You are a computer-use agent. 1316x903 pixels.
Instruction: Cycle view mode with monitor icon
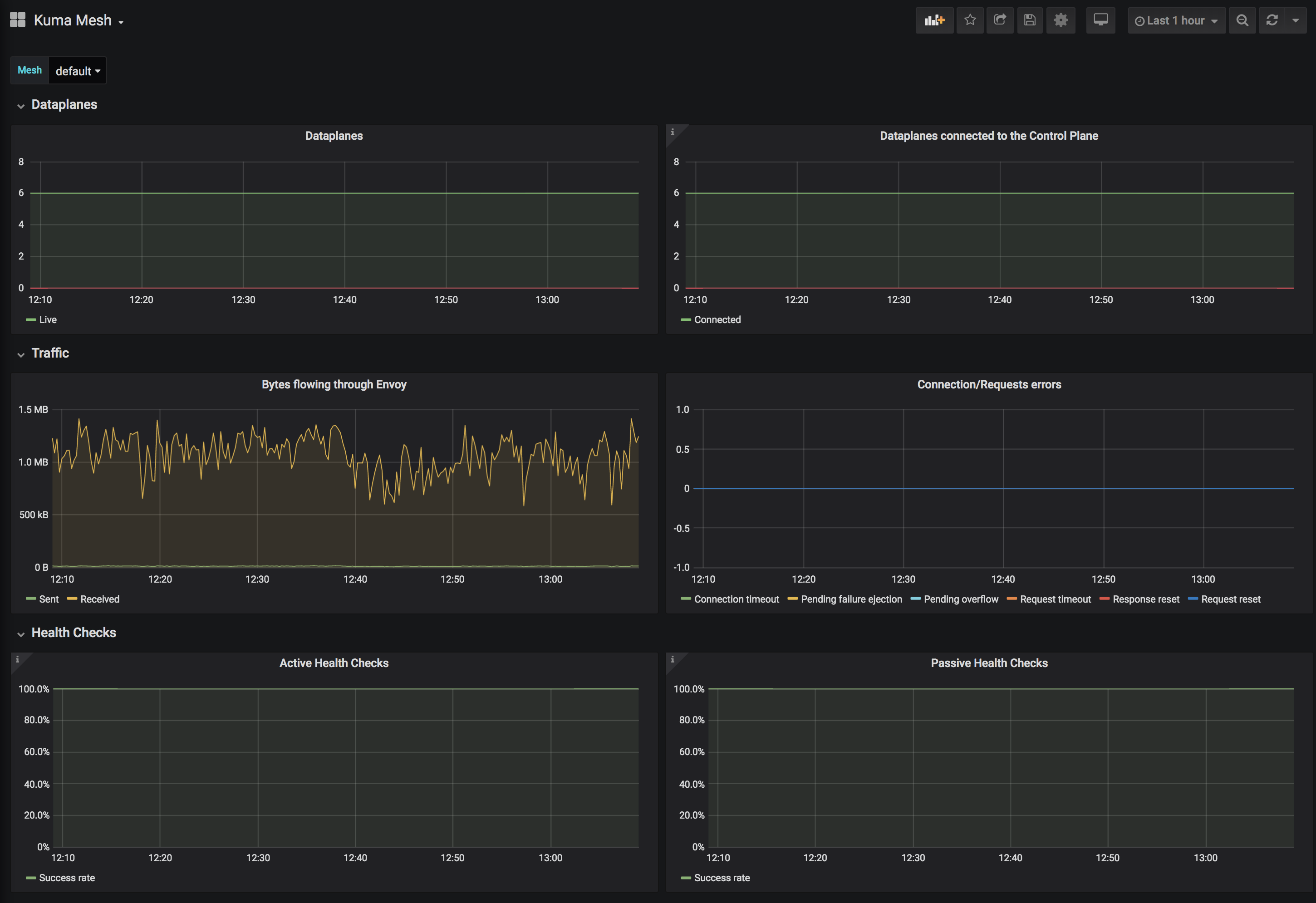coord(1100,20)
